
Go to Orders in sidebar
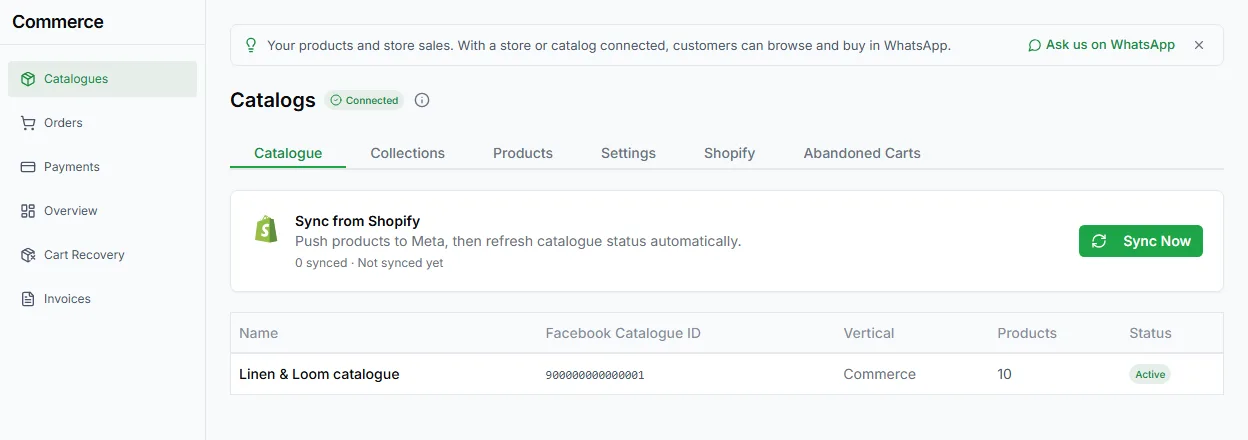(x=102, y=123)
